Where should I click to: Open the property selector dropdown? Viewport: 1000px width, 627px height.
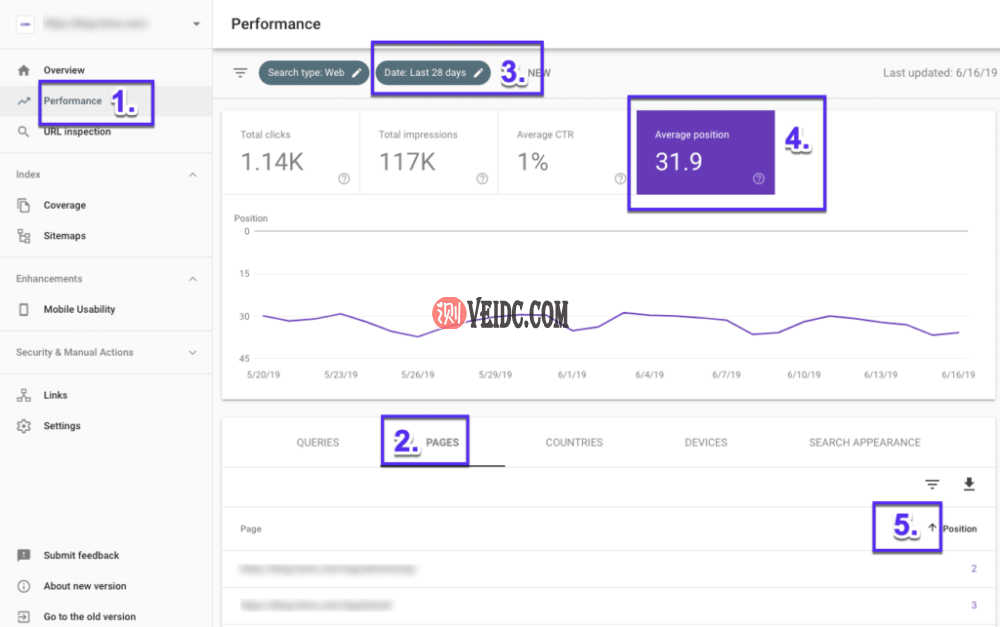point(196,23)
